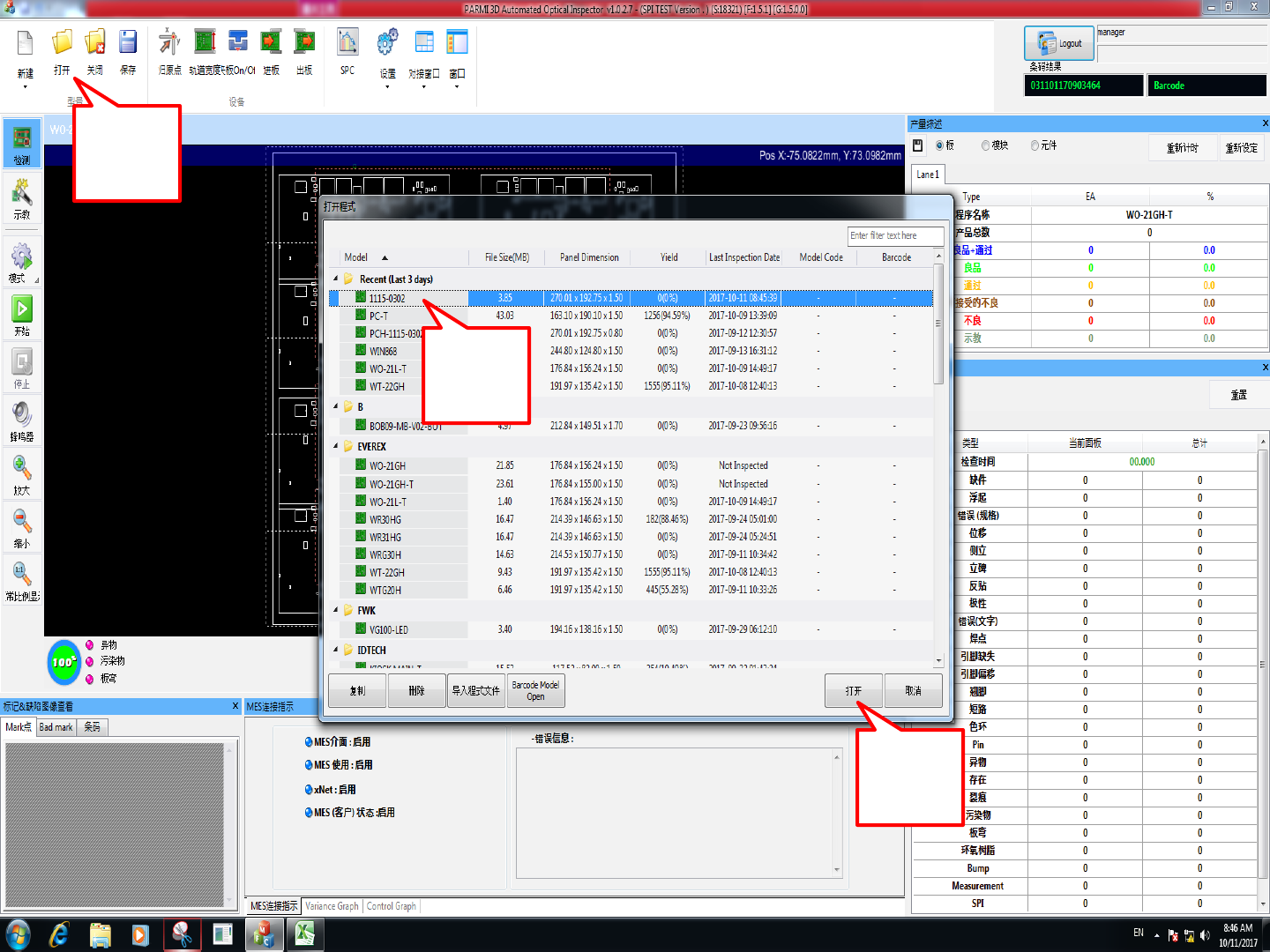
Task: Select the 板 radio button
Action: [939, 145]
